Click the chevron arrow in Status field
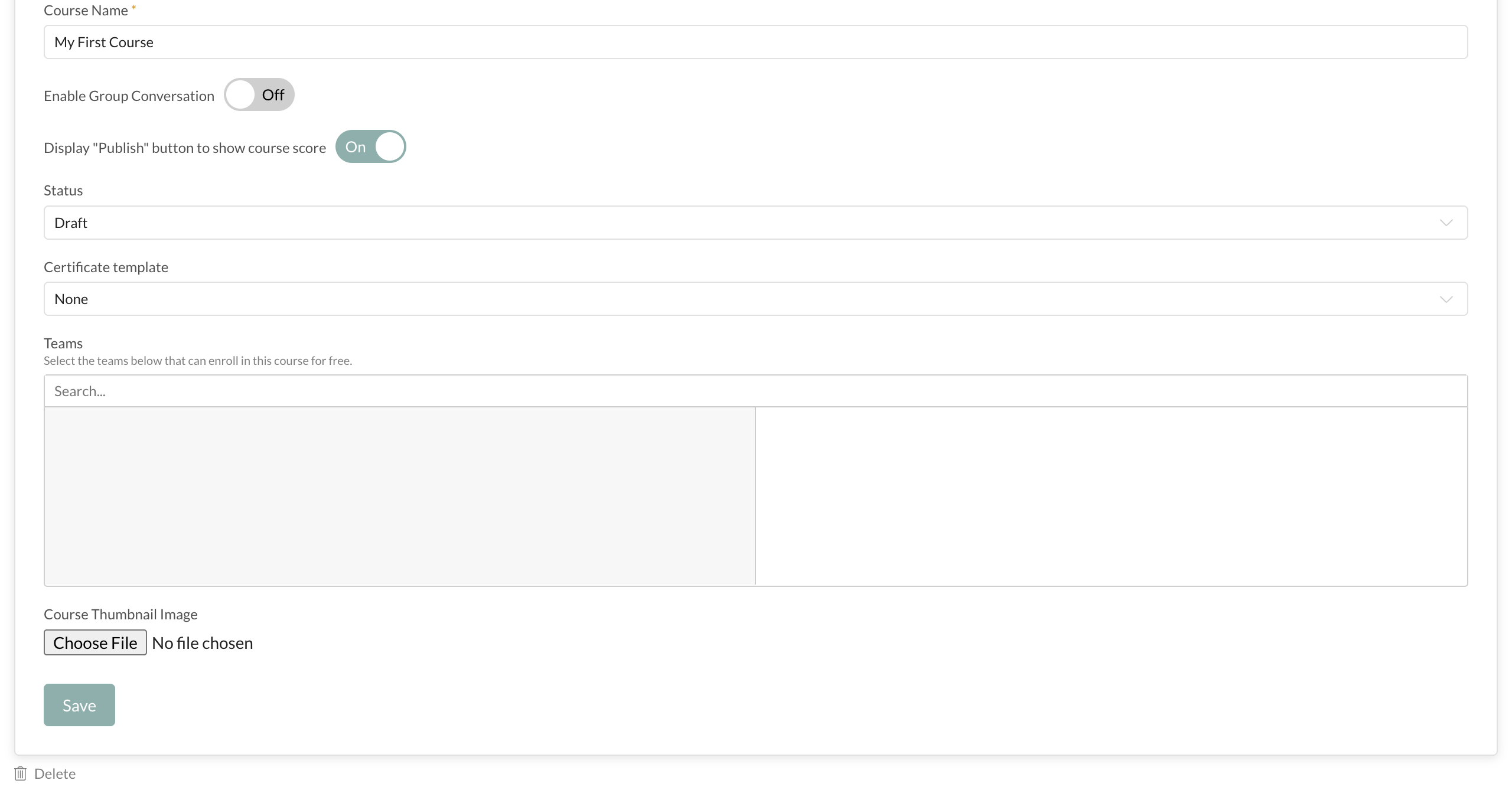 (x=1446, y=223)
